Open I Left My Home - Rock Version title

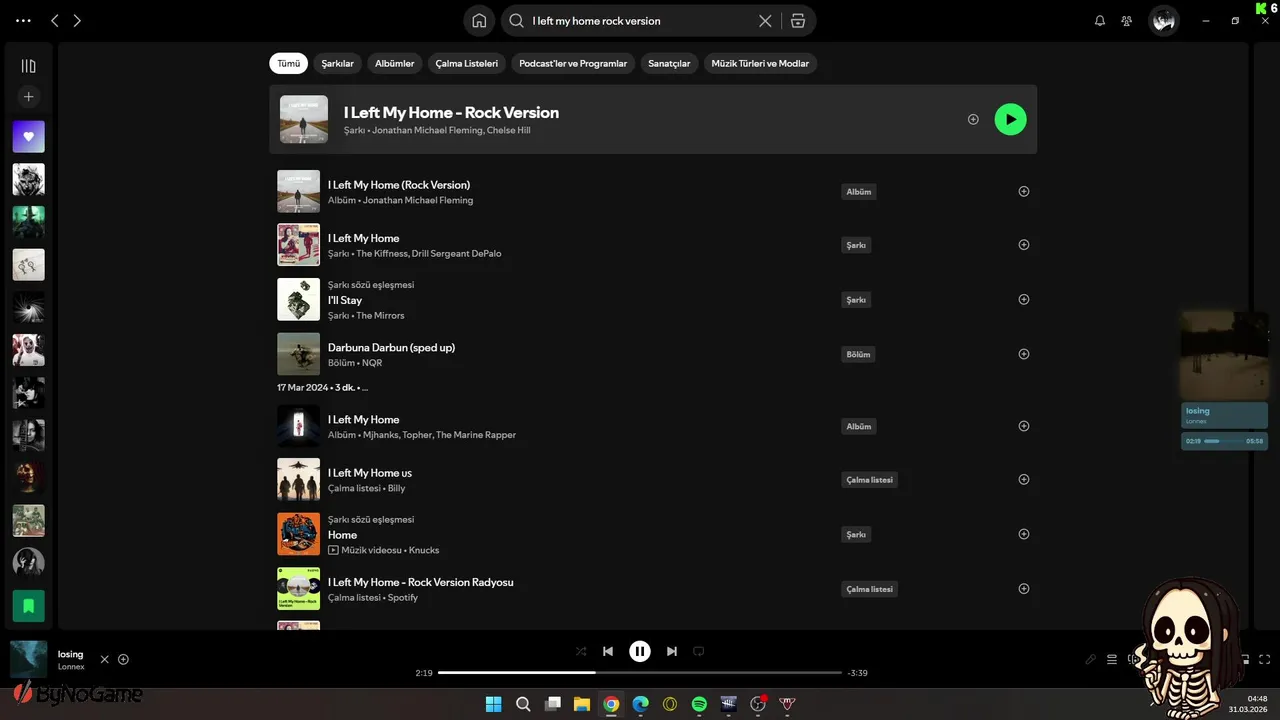pyautogui.click(x=451, y=112)
